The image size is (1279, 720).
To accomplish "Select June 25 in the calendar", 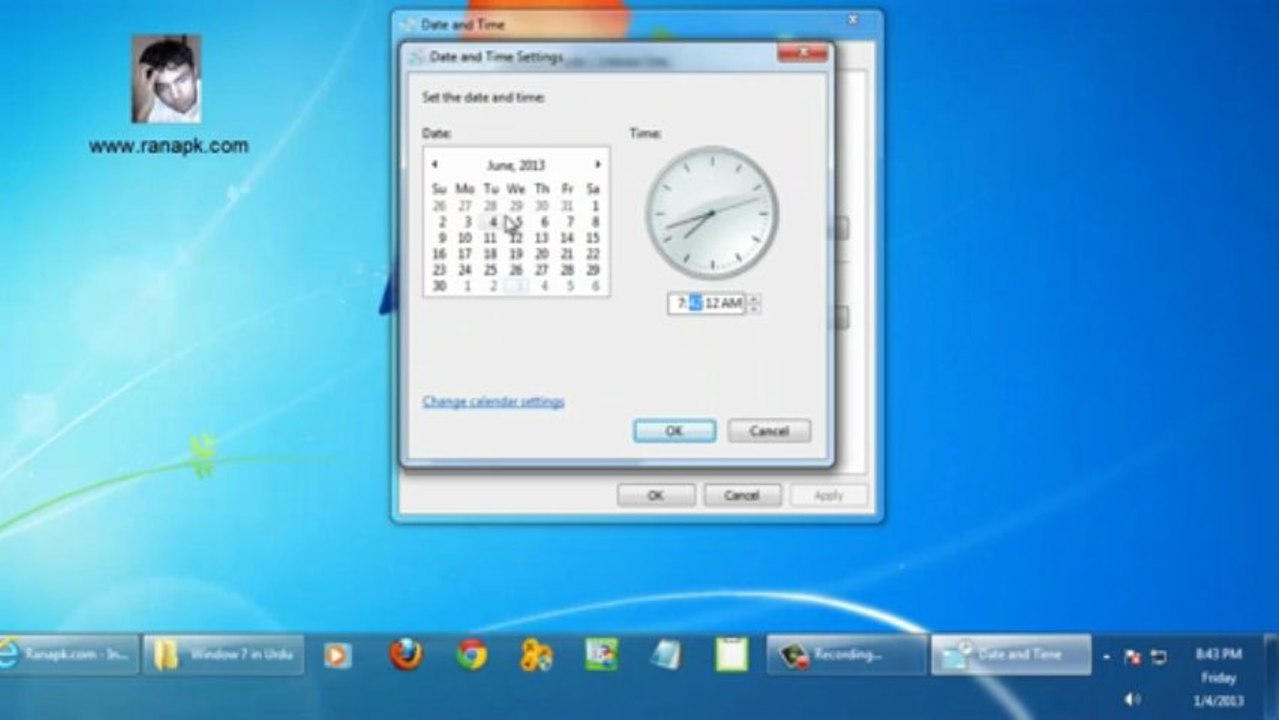I will (x=490, y=270).
